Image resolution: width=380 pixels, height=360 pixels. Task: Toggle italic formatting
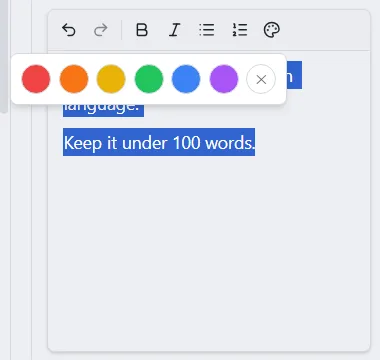point(174,30)
